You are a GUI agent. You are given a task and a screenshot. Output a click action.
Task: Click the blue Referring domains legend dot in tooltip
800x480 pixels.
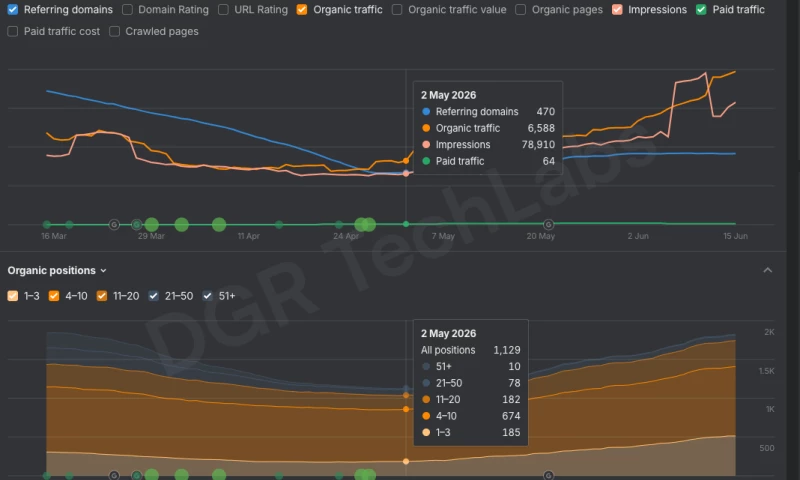click(426, 112)
